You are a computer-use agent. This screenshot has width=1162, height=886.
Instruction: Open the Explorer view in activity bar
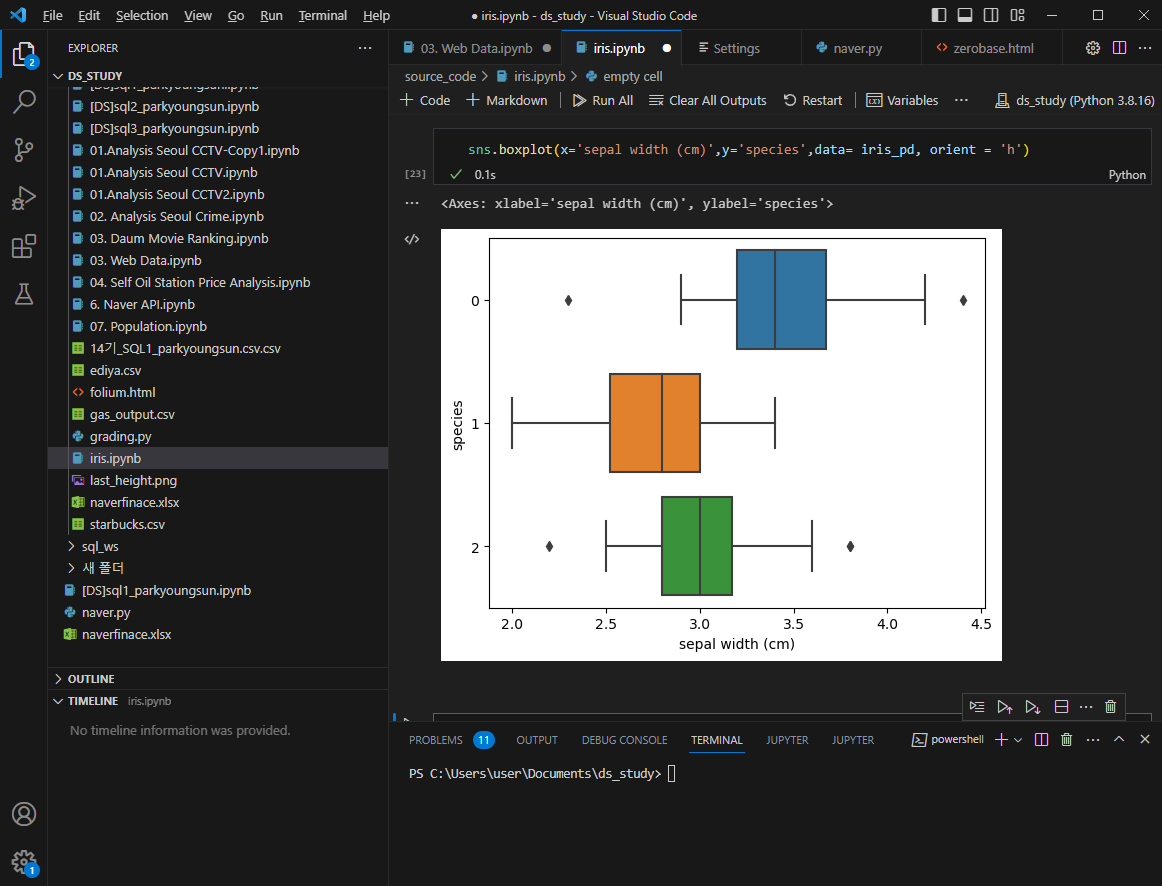click(24, 55)
